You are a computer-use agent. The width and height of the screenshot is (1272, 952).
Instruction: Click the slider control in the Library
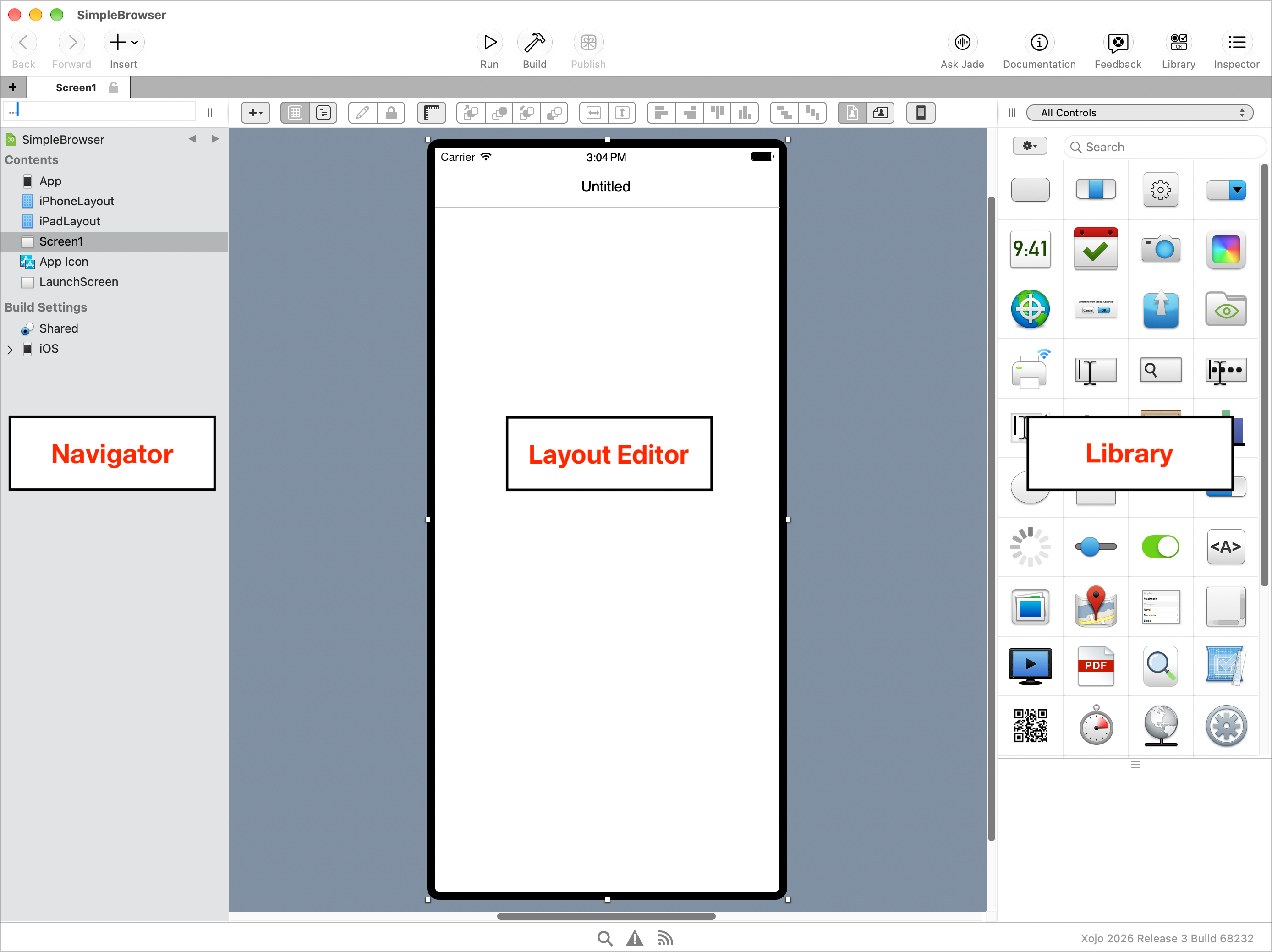point(1096,546)
